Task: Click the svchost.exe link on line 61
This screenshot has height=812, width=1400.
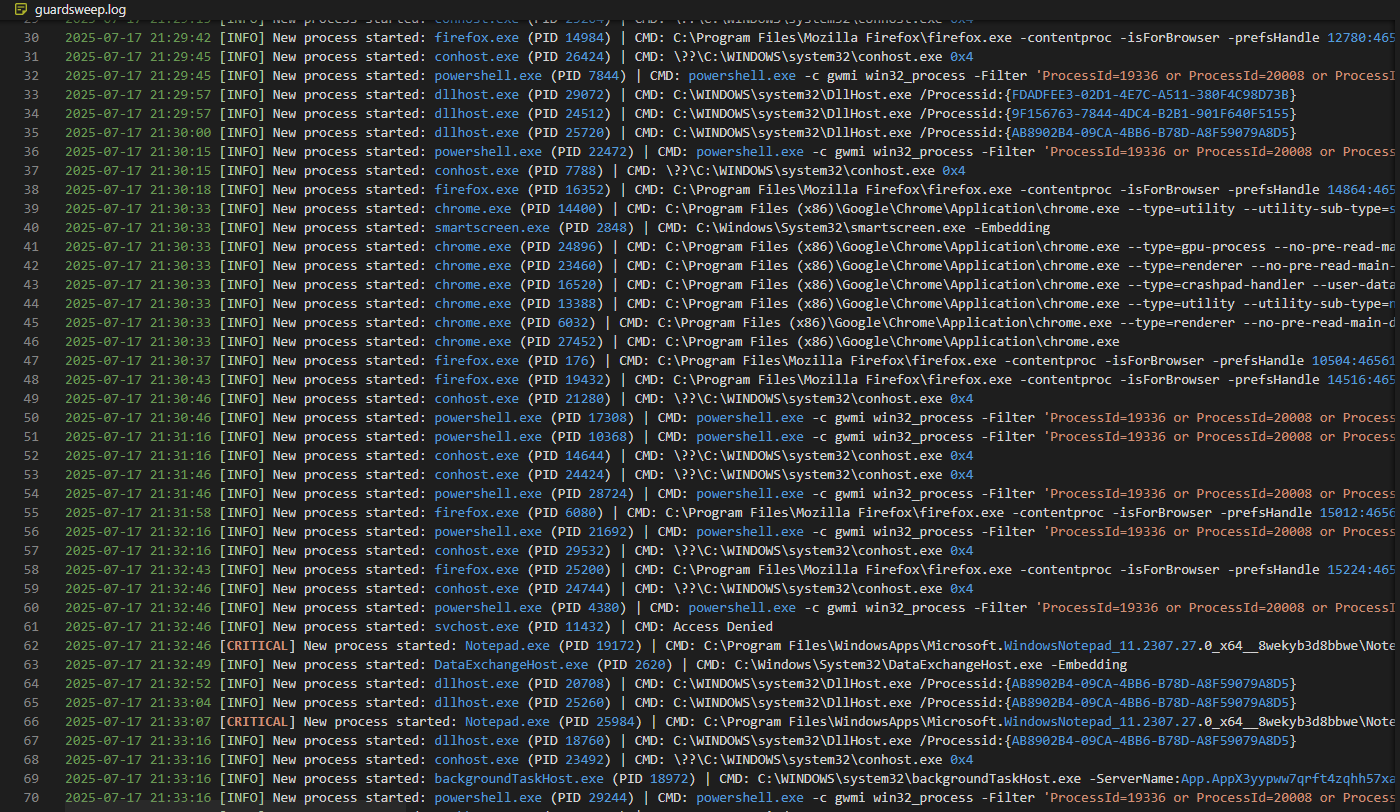Action: coord(477,626)
